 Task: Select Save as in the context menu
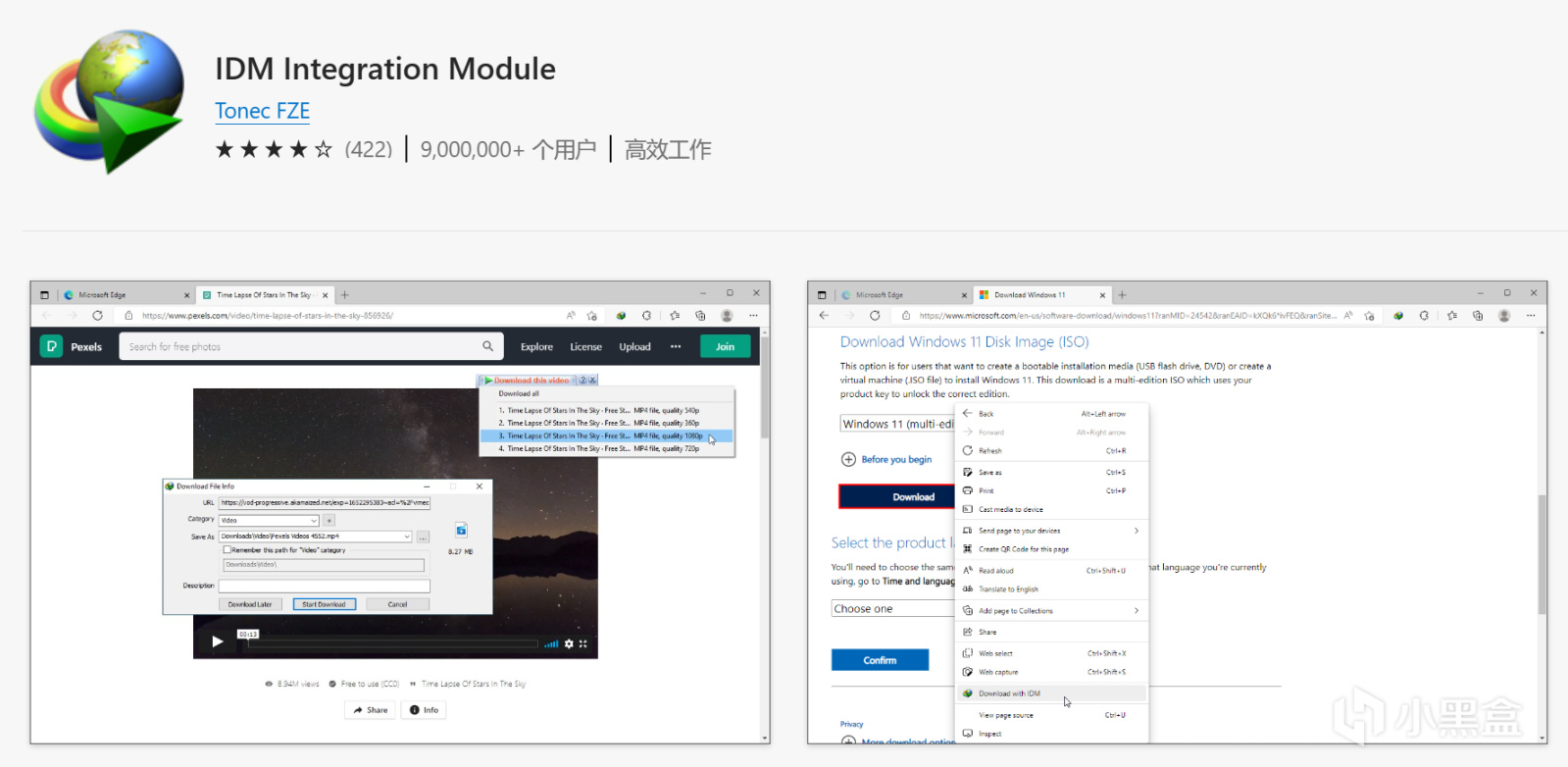point(1051,473)
